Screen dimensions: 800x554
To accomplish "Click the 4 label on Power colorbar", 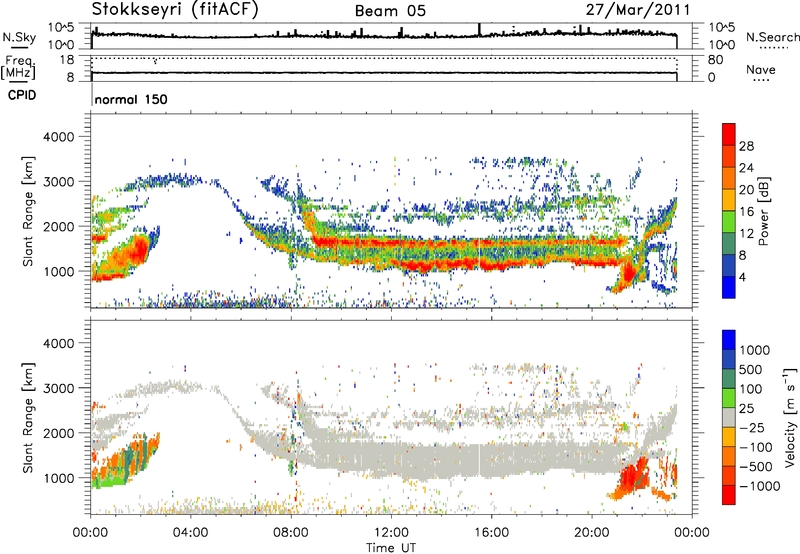I will pos(742,277).
